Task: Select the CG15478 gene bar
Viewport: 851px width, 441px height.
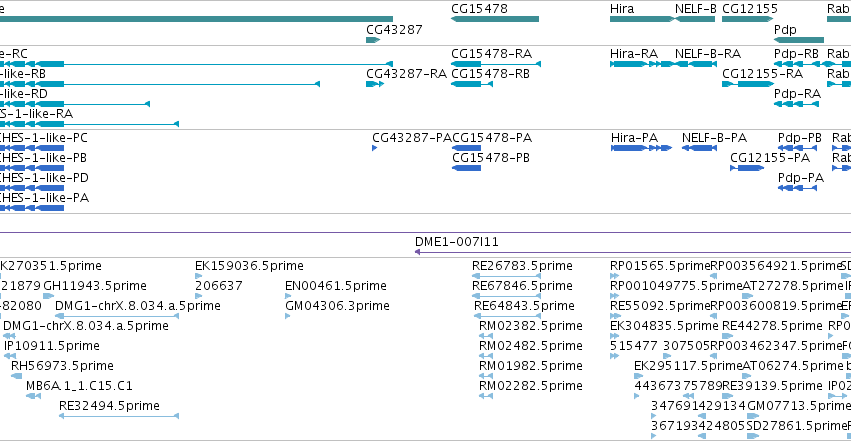Action: tap(495, 19)
